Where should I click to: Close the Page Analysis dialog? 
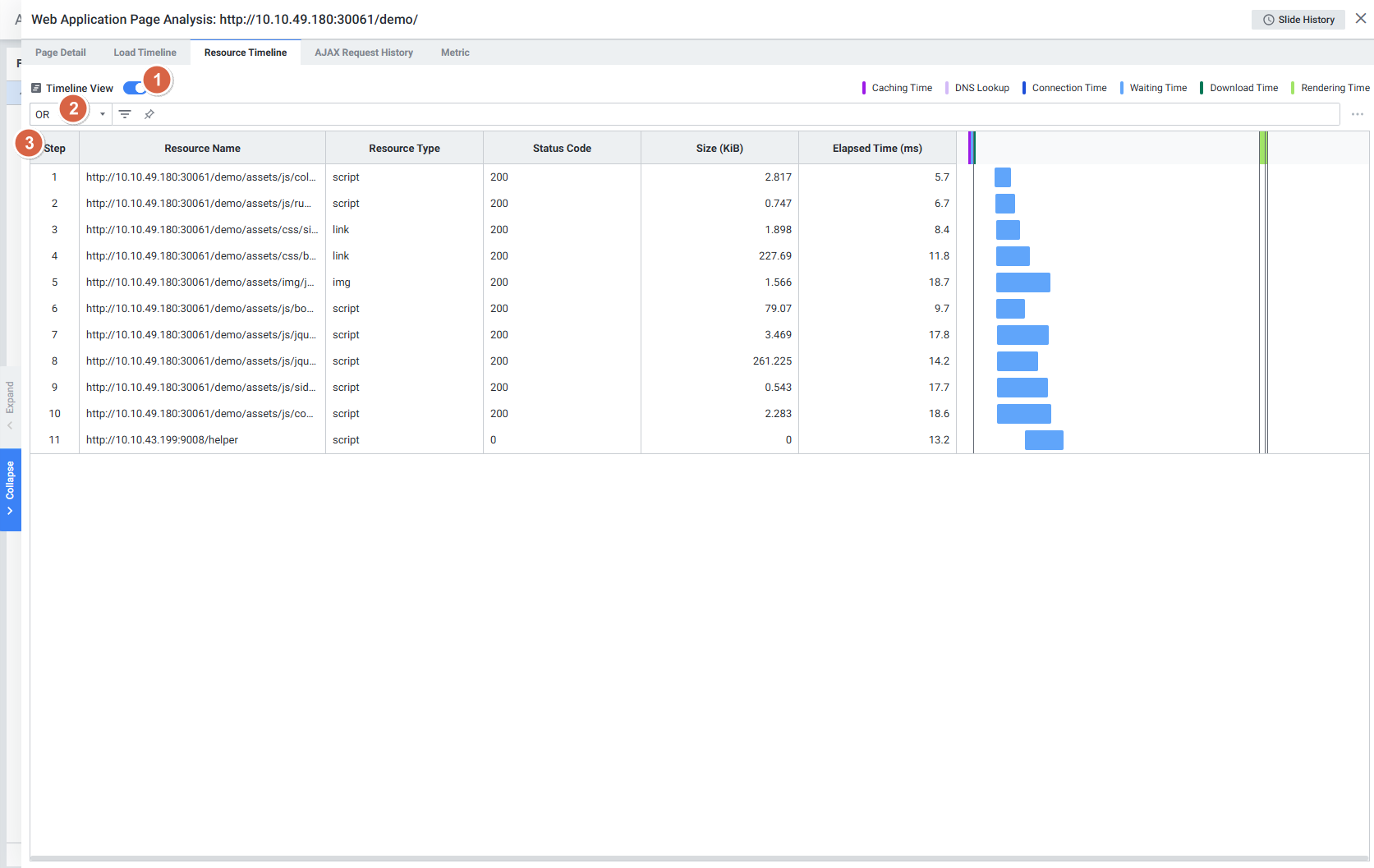click(x=1360, y=19)
